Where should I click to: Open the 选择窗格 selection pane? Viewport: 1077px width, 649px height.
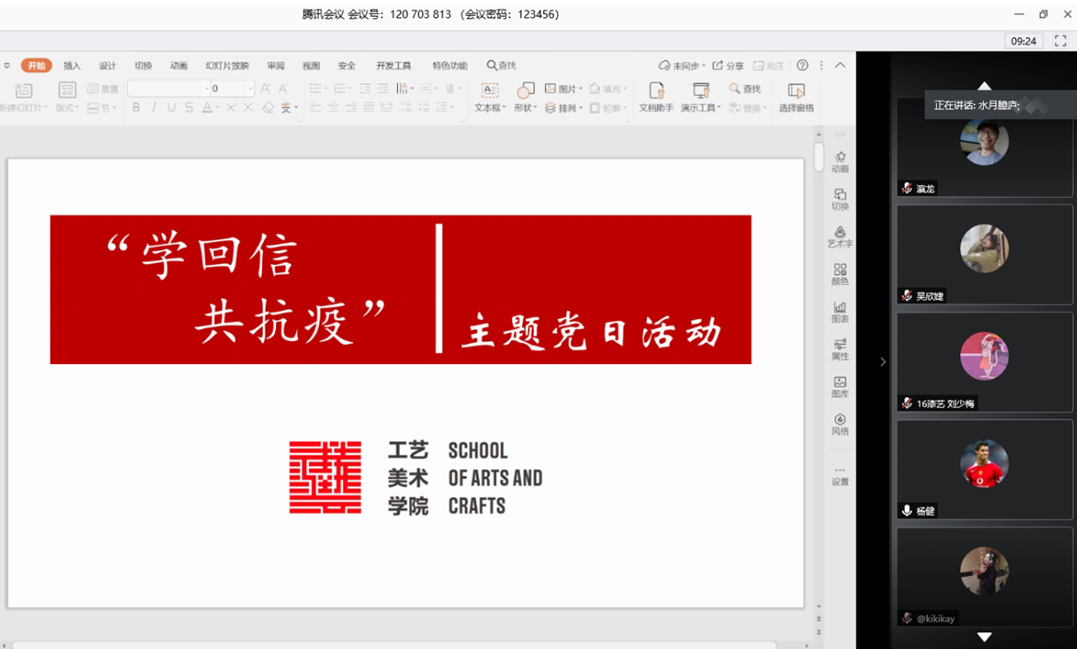coord(796,97)
